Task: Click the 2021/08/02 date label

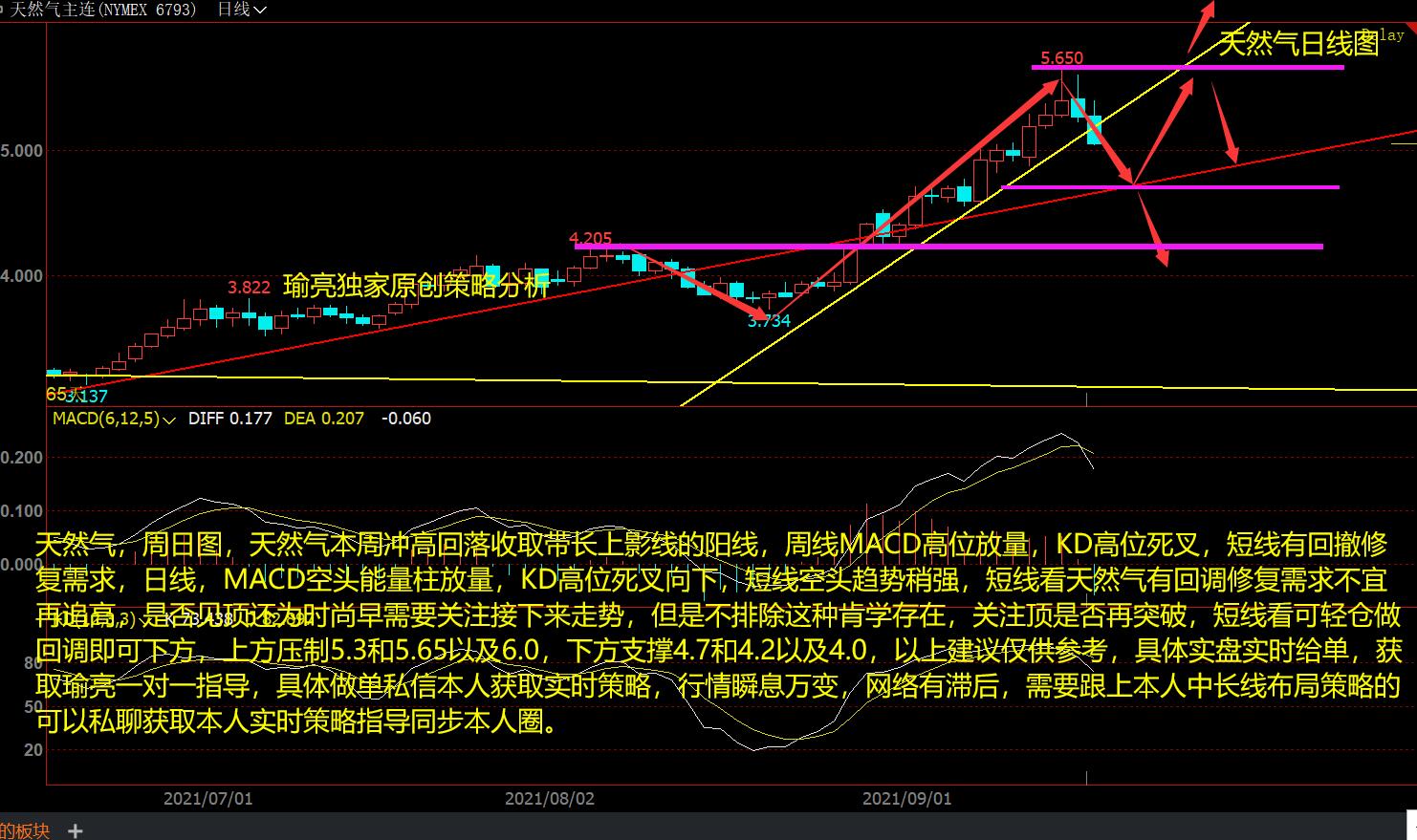Action: 550,798
